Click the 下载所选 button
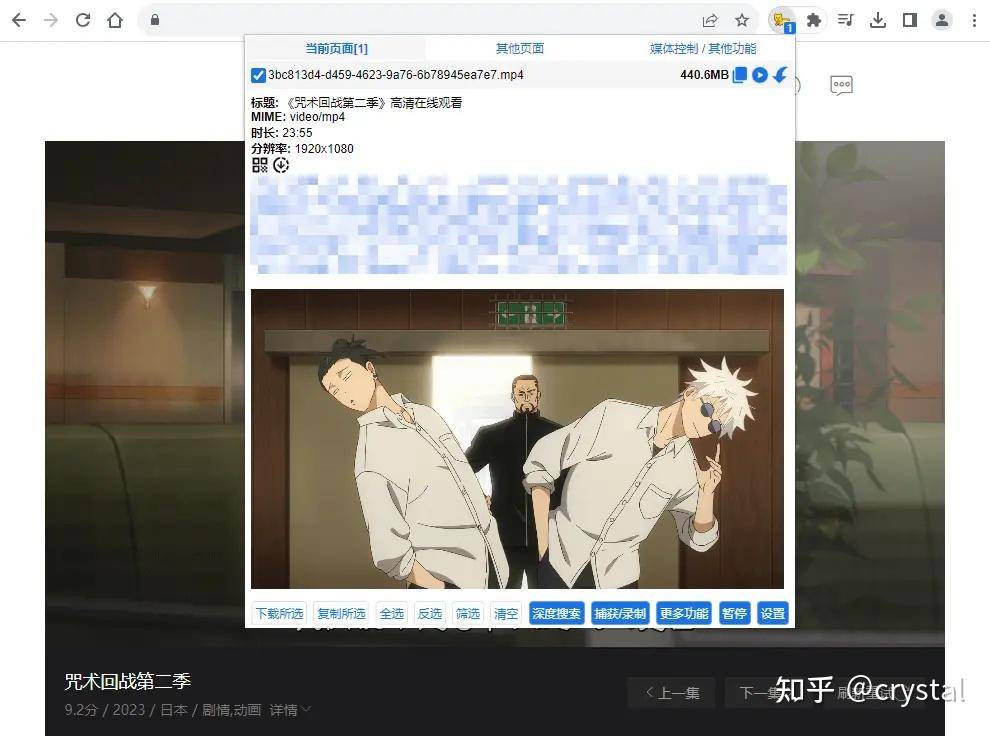 coord(279,614)
